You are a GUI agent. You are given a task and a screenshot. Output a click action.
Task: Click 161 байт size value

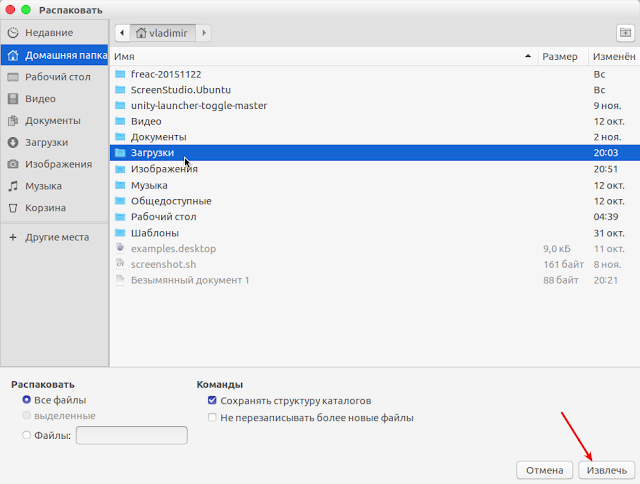point(563,264)
